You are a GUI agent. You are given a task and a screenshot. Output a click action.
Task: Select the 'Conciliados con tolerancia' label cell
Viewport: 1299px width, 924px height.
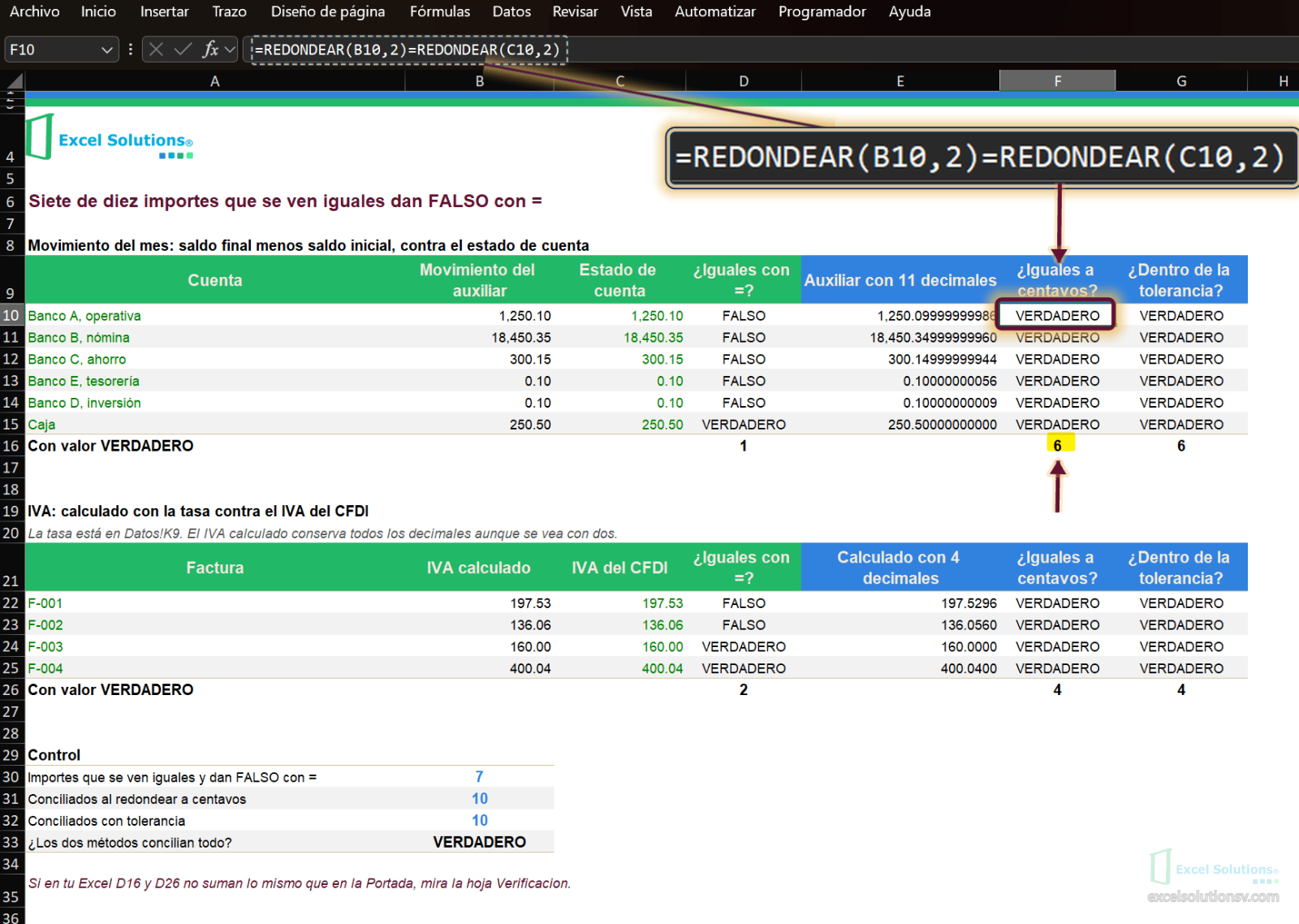tap(215, 821)
